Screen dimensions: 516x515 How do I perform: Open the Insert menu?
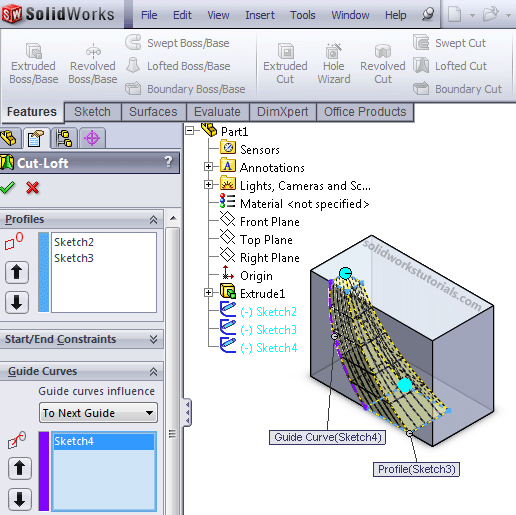(260, 15)
